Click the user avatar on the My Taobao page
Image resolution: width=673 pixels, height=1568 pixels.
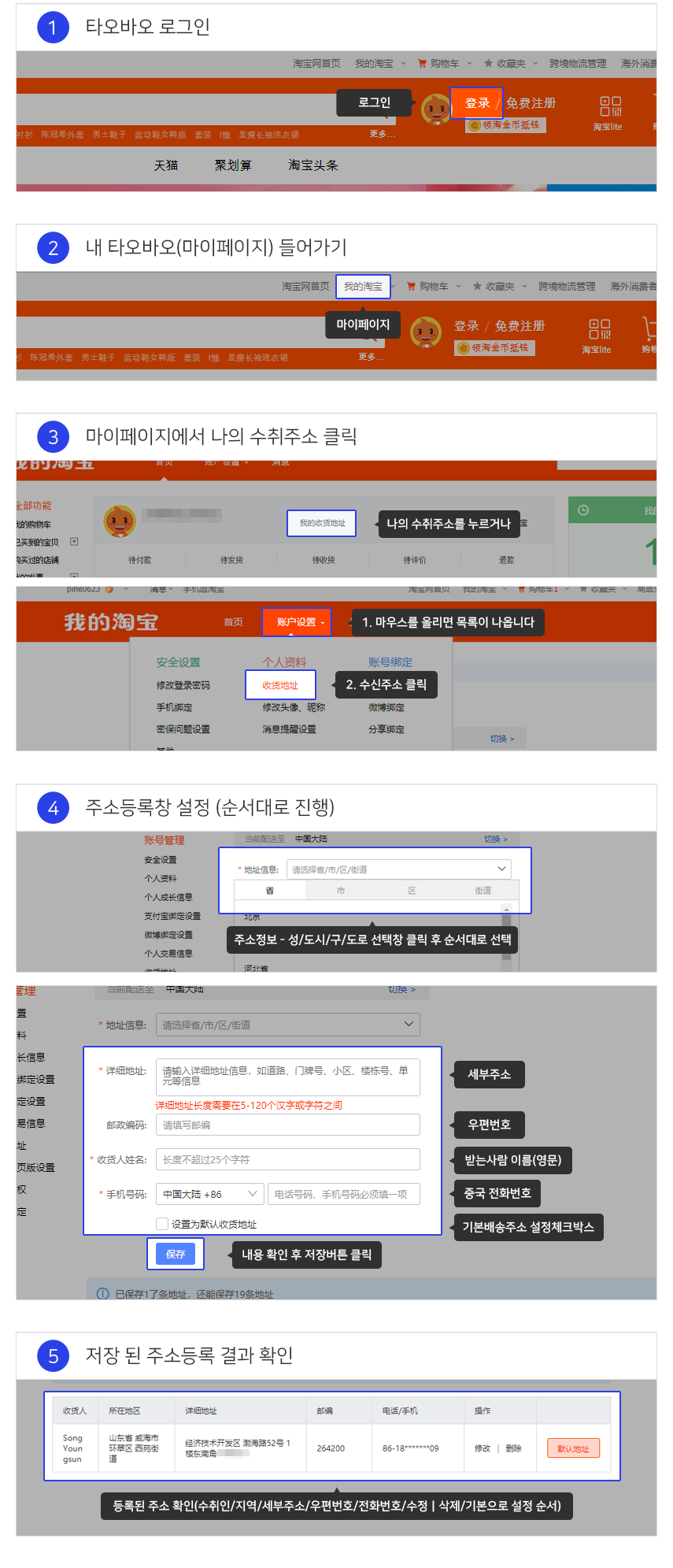coord(120,521)
